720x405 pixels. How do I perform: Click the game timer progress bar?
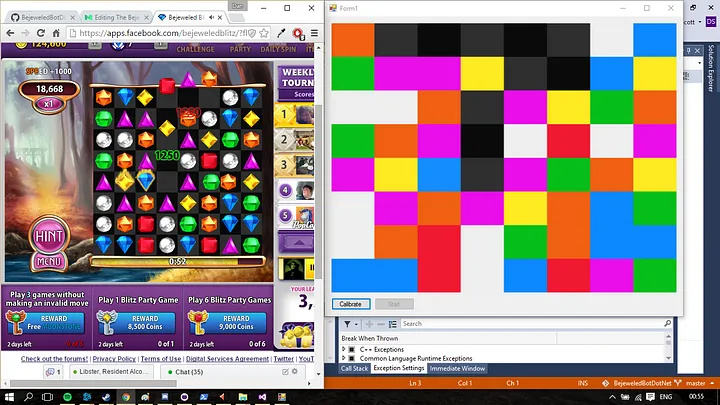point(177,261)
